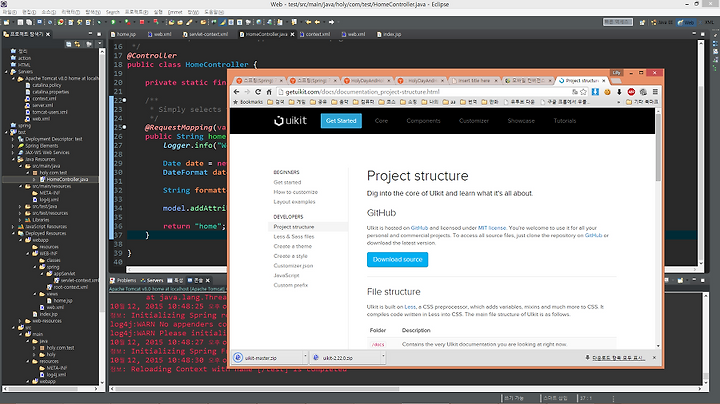The width and height of the screenshot is (720, 404).
Task: Click the Run green play toolbar icon
Action: 113,22
